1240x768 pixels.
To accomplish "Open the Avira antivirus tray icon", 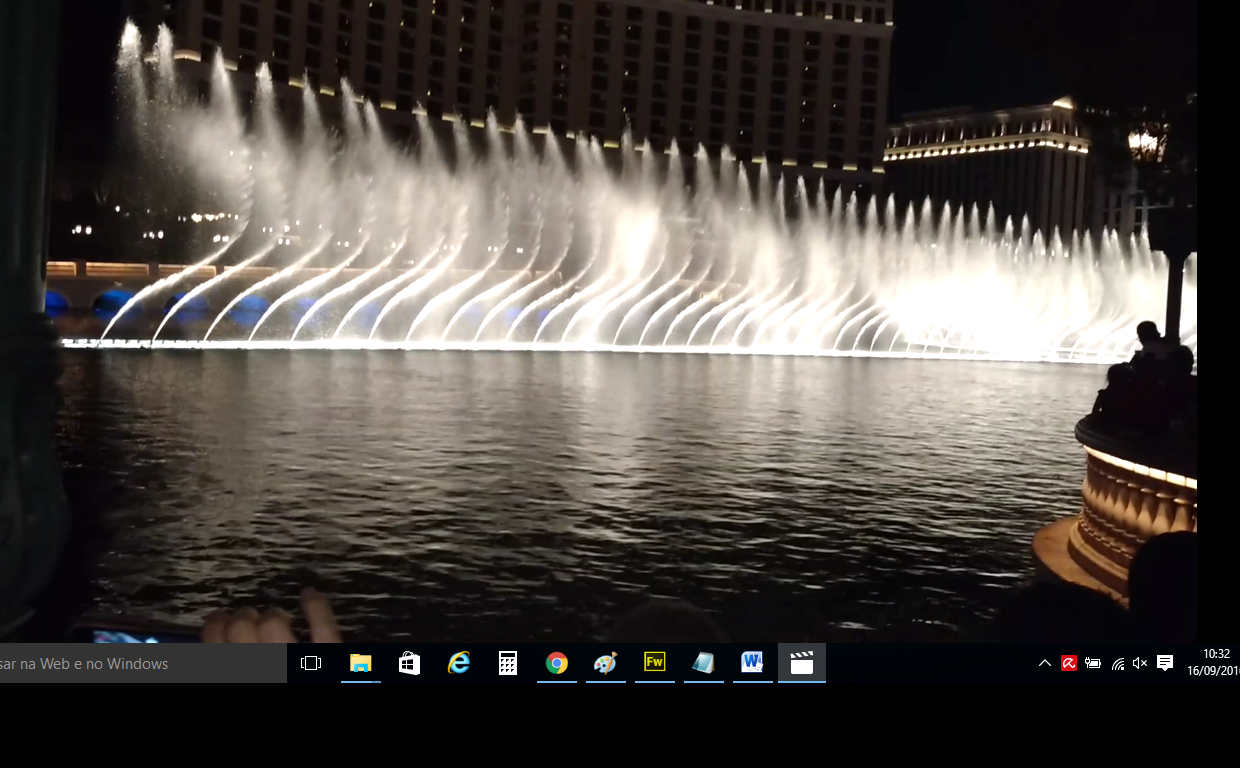I will click(1069, 663).
